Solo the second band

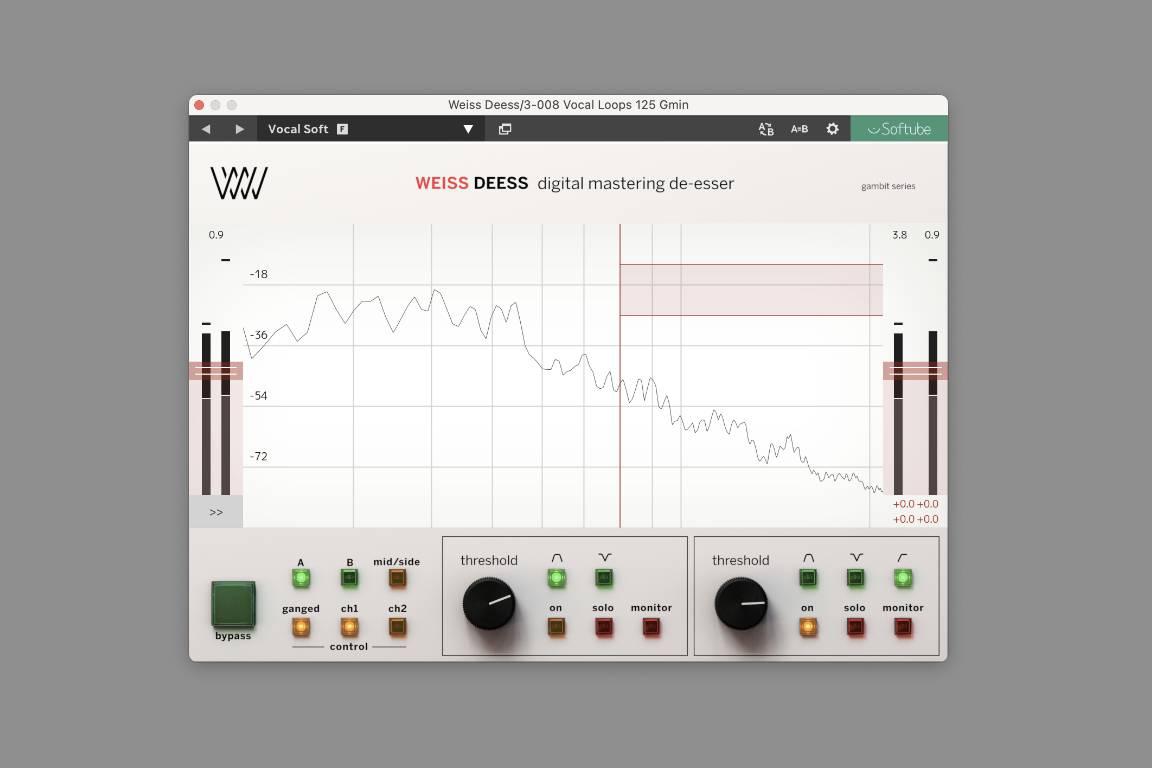pyautogui.click(x=855, y=627)
